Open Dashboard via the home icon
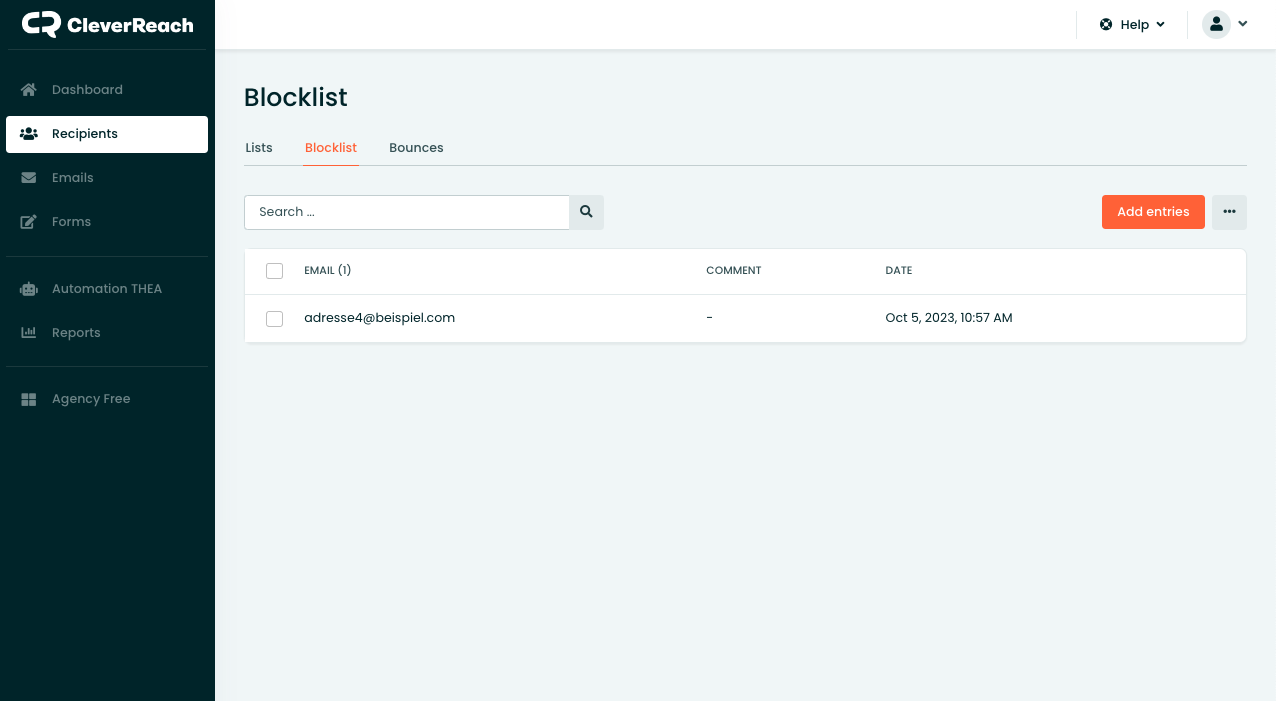This screenshot has width=1276, height=701. click(x=29, y=90)
